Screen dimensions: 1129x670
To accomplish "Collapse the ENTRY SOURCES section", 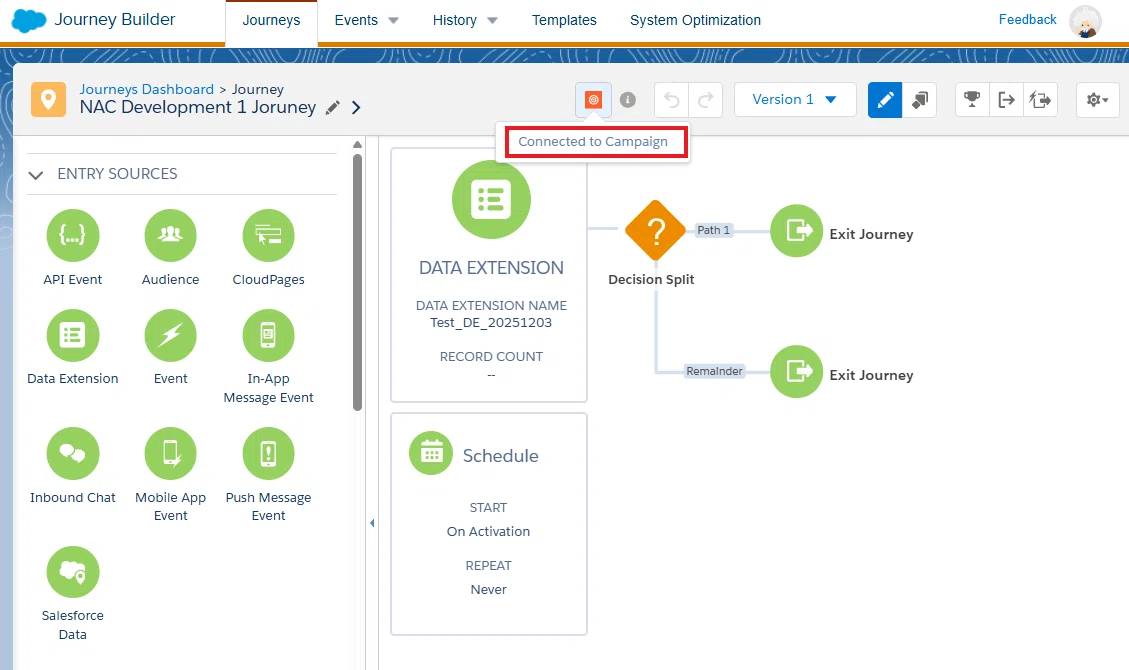I will click(x=35, y=175).
